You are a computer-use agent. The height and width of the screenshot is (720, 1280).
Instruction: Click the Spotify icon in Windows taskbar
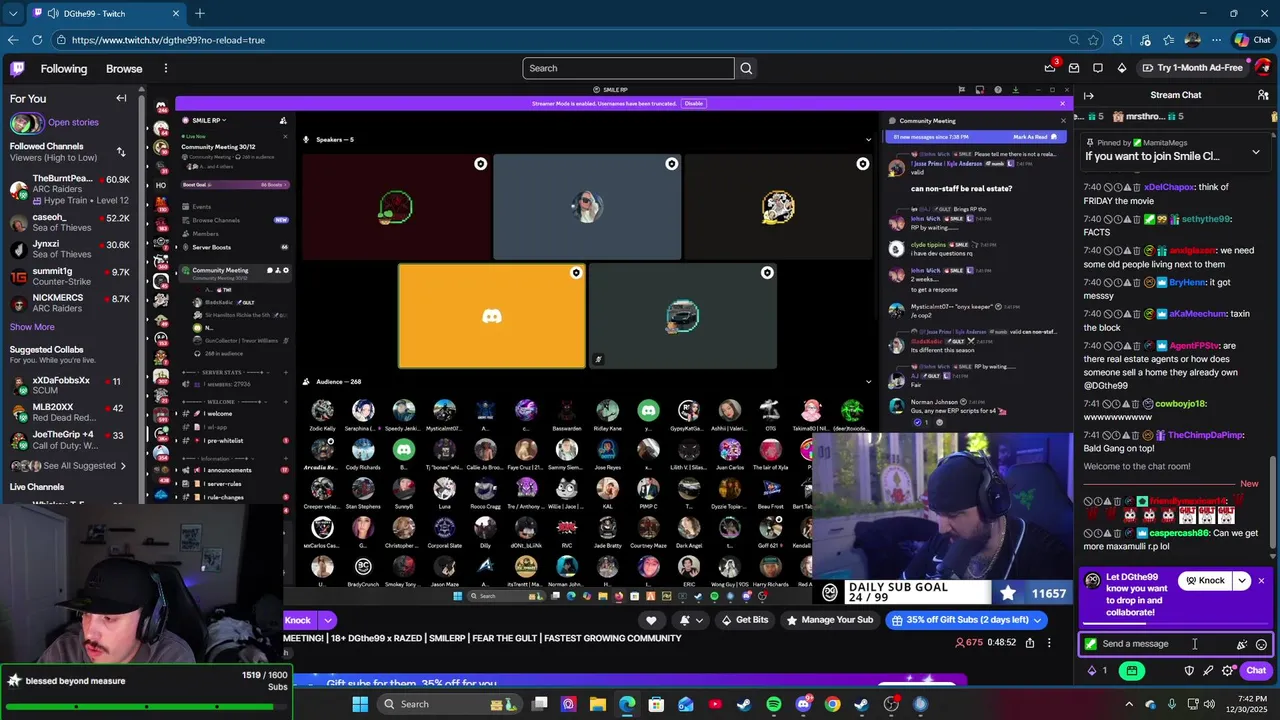coord(774,704)
